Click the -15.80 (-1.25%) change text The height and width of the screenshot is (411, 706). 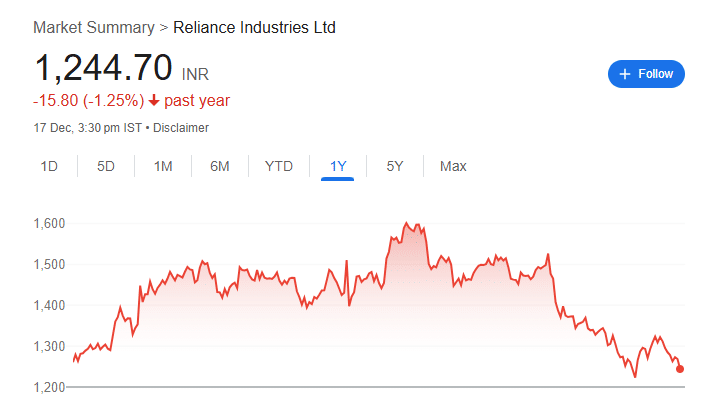pyautogui.click(x=89, y=100)
